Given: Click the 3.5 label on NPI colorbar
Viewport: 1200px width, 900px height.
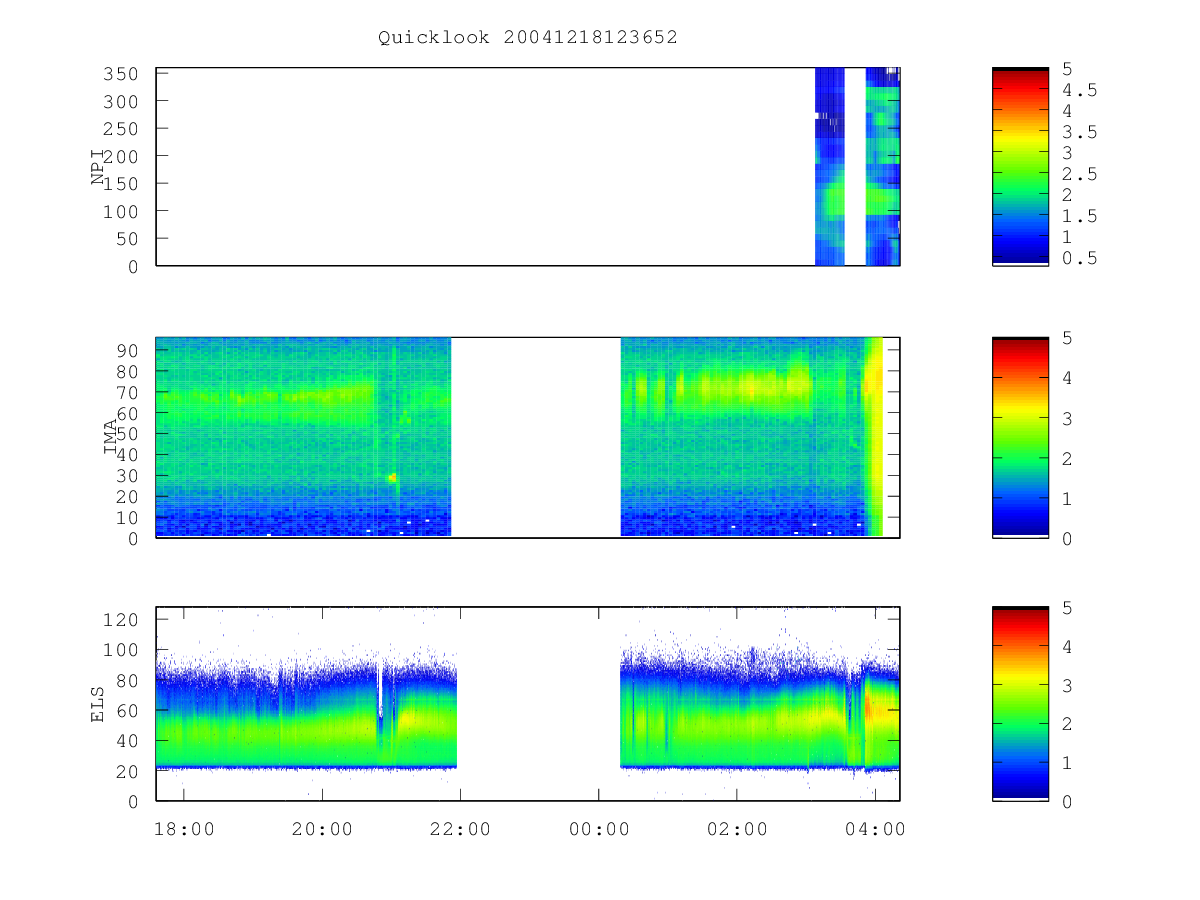Looking at the screenshot, I should tap(1080, 131).
